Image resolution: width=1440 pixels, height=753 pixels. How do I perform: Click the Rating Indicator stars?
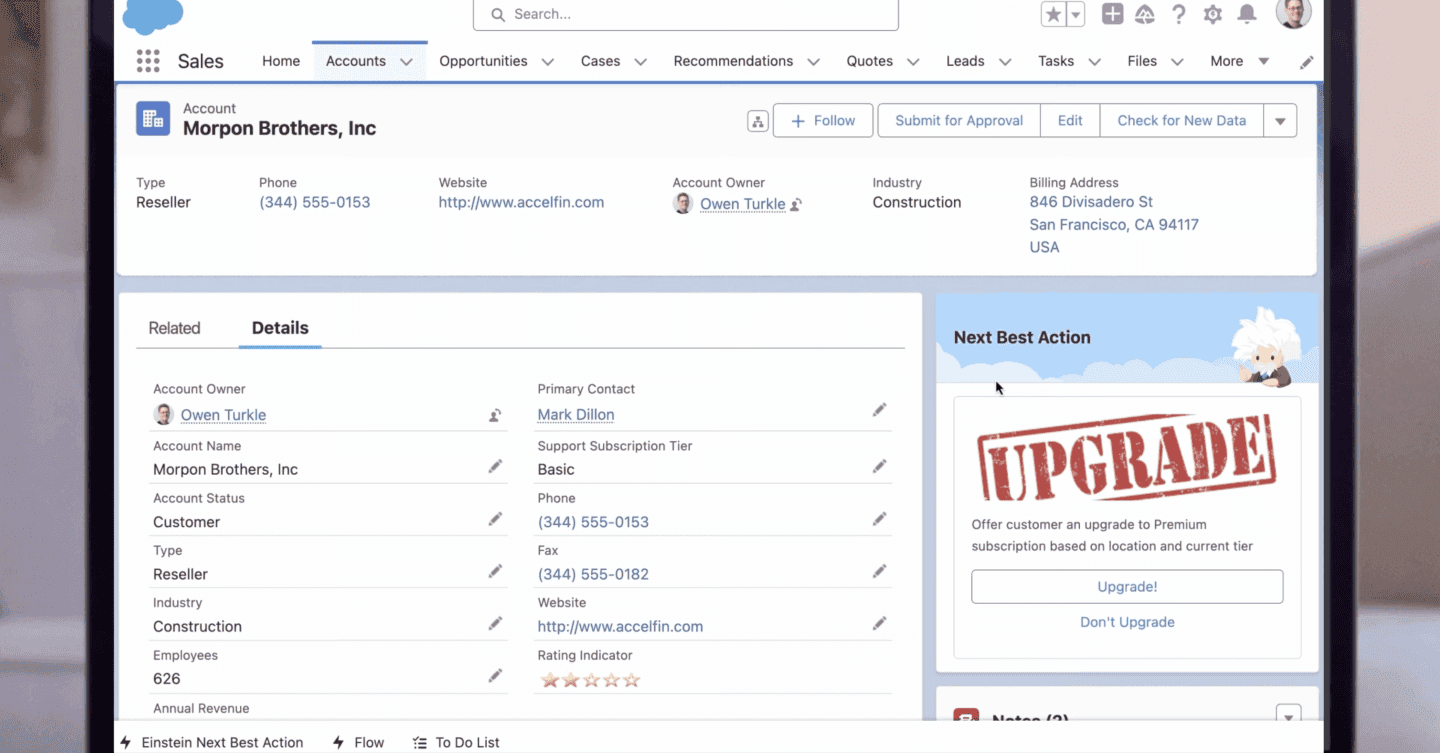point(590,680)
